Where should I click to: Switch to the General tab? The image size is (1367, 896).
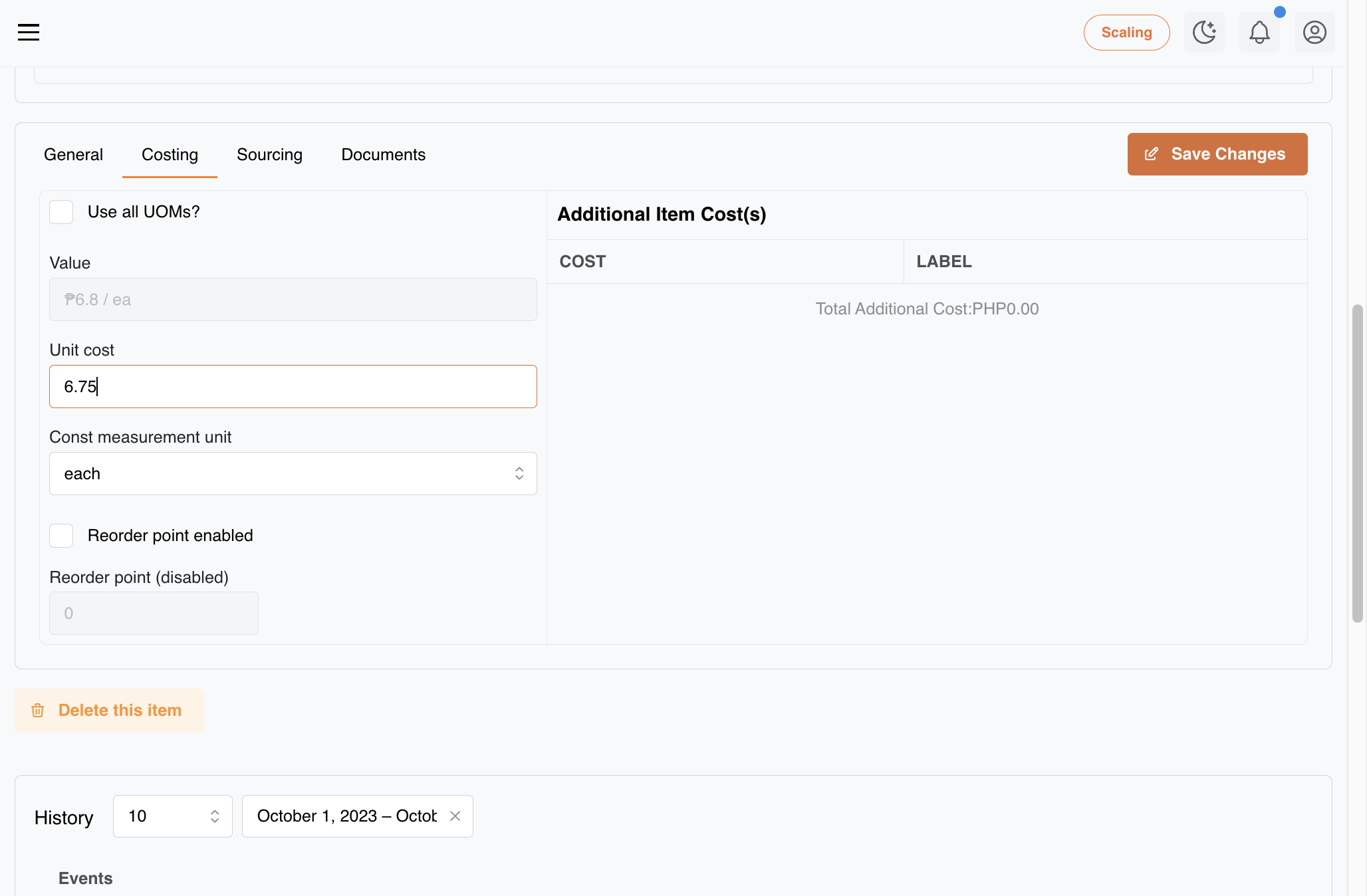73,155
